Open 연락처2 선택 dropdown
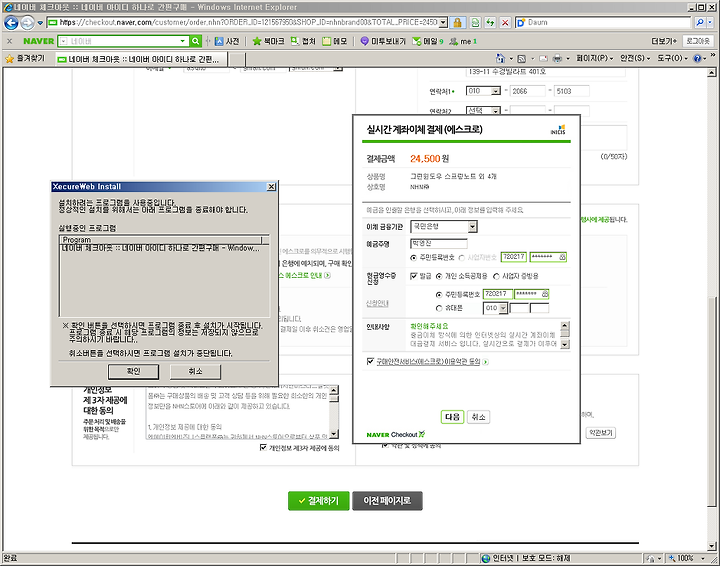Viewport: 720px width, 566px height. tap(483, 111)
